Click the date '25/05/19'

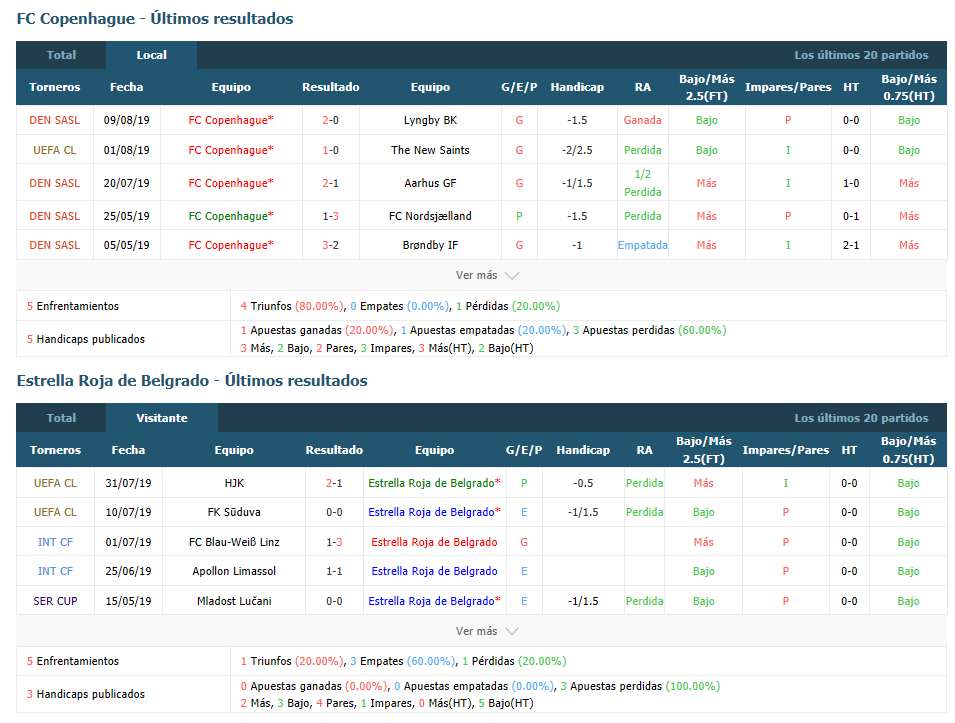(127, 216)
